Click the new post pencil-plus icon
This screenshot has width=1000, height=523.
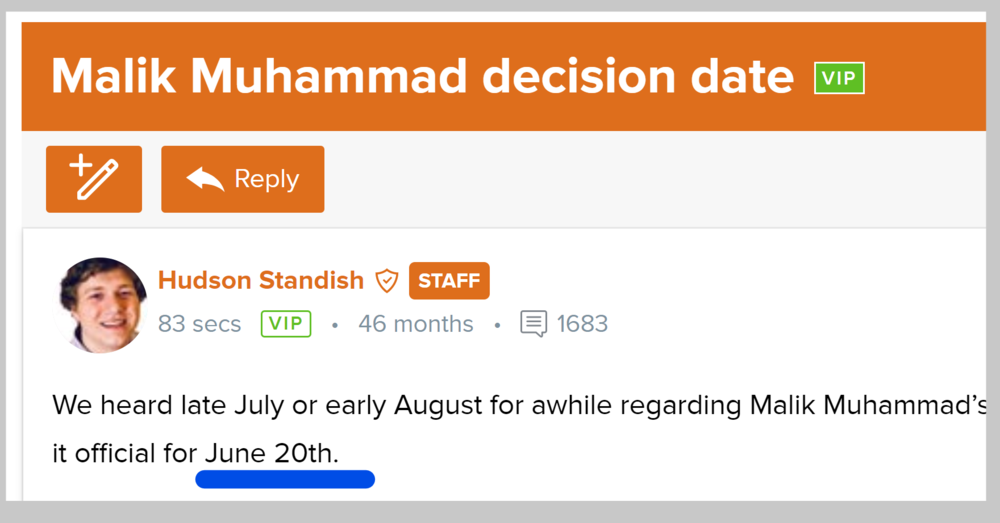click(x=94, y=179)
